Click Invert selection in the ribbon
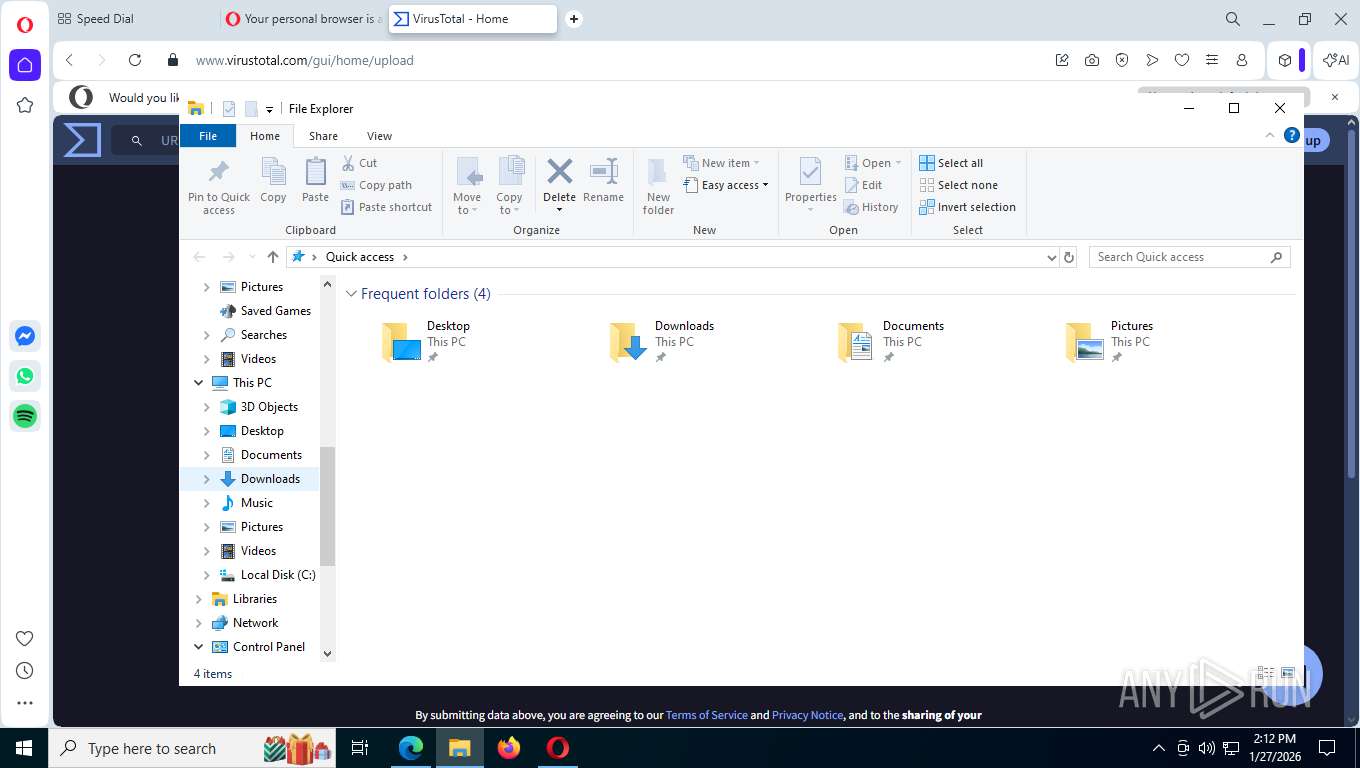This screenshot has width=1360, height=768. [967, 207]
